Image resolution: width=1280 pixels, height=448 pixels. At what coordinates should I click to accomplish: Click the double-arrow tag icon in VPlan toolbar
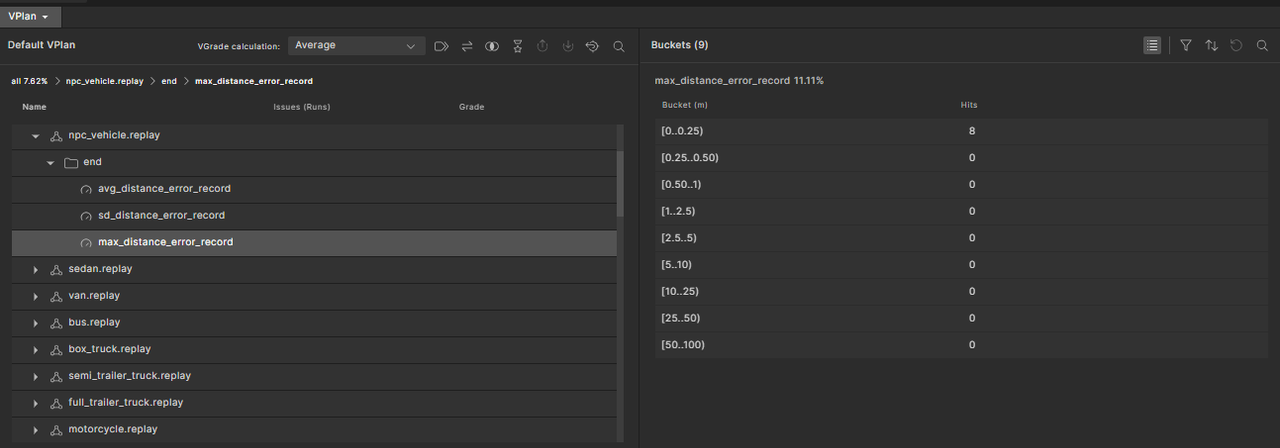tap(441, 46)
